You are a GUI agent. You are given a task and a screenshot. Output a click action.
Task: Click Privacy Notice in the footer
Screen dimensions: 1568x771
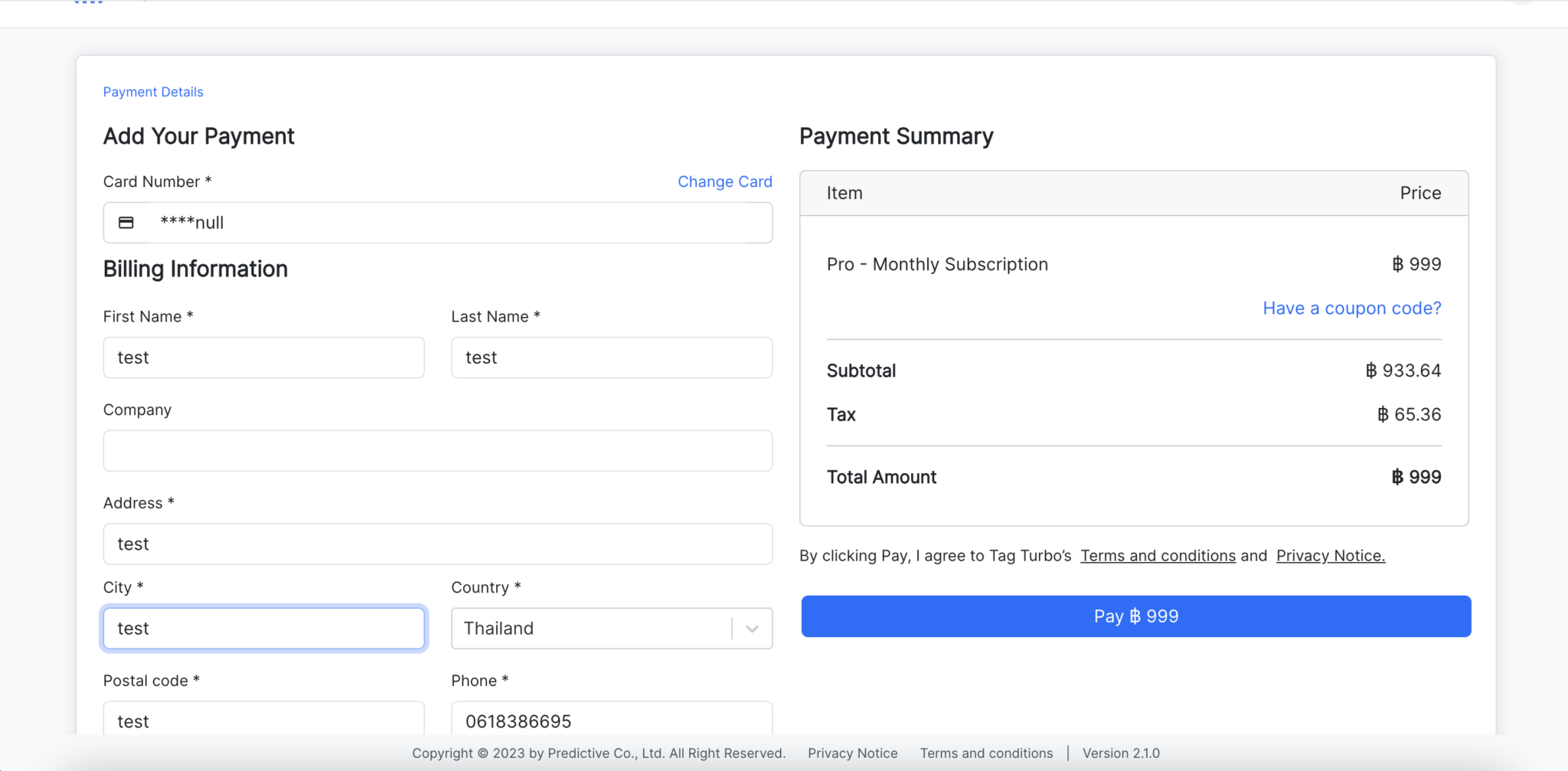click(853, 753)
